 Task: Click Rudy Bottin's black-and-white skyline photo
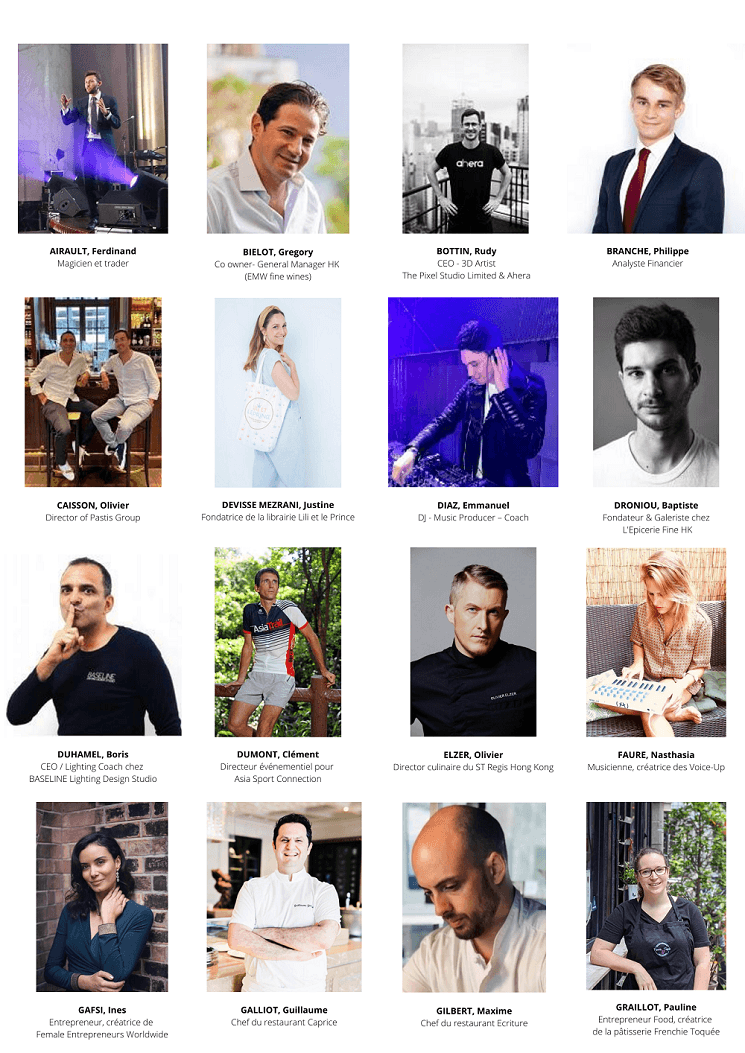click(466, 138)
